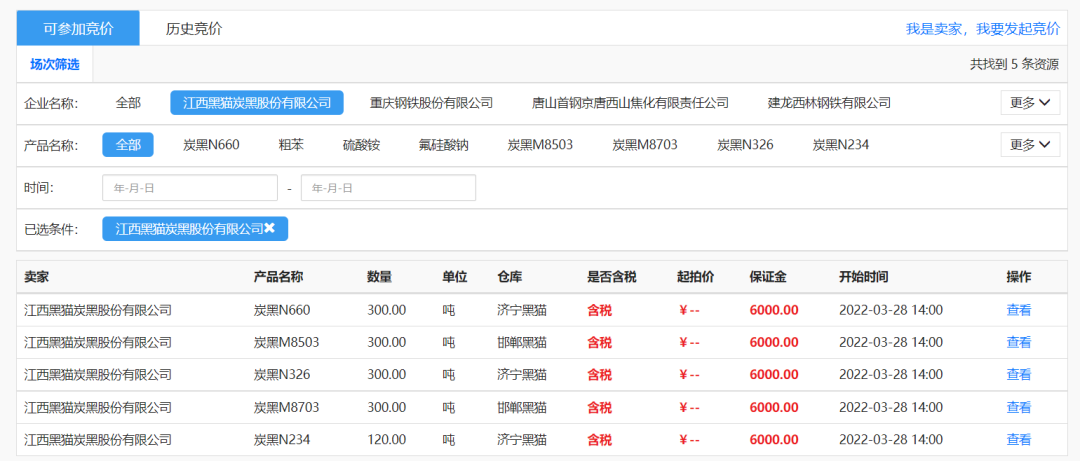Select company 江西黑猫炭黑股份有限公司 filter option
Screen dimensions: 1080x461
257,103
